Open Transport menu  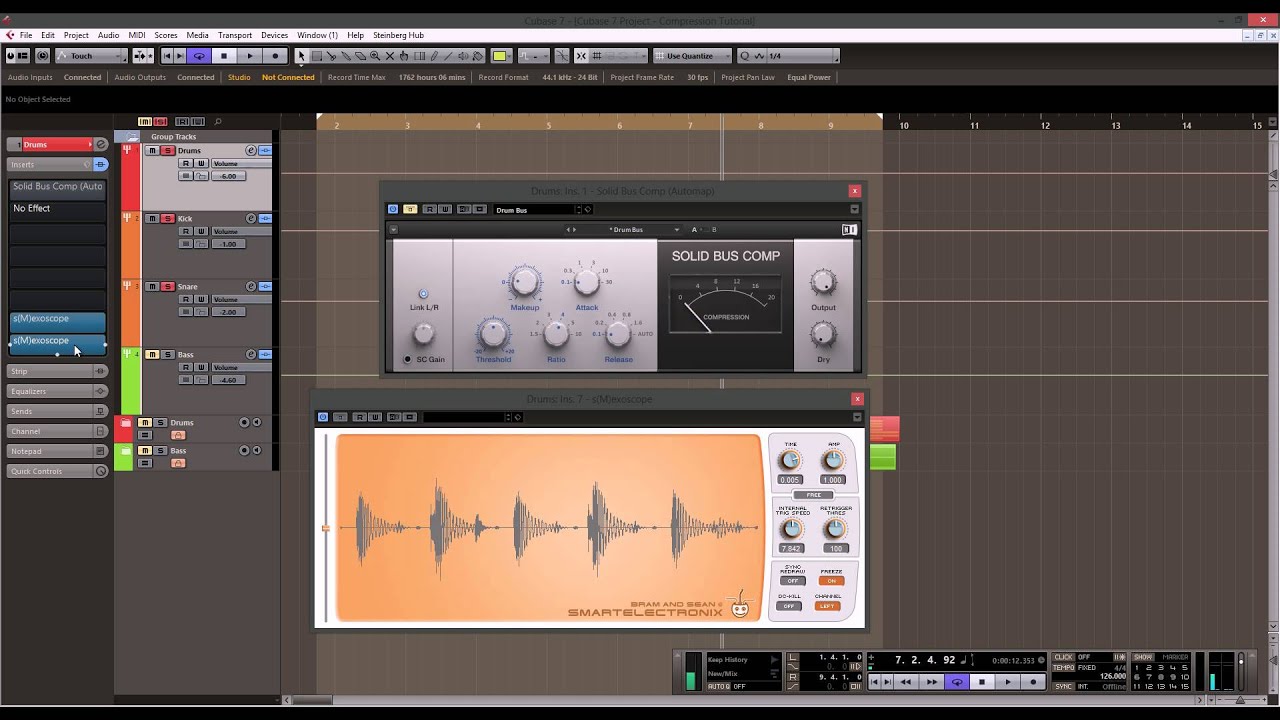[235, 35]
